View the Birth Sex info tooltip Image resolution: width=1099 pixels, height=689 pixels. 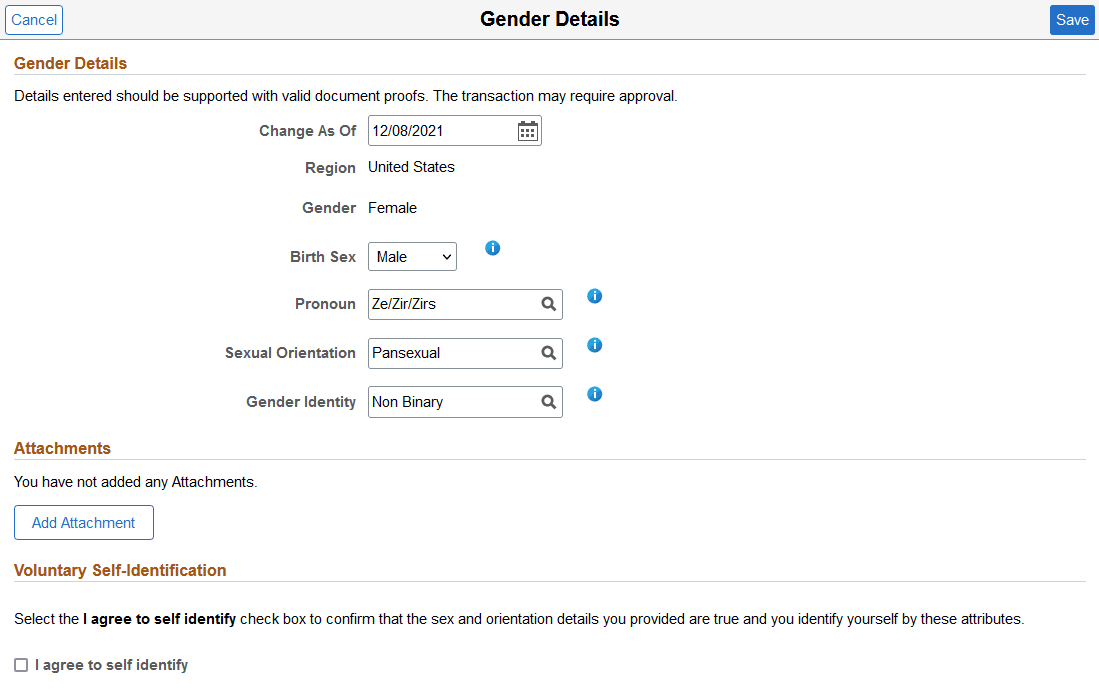tap(492, 248)
